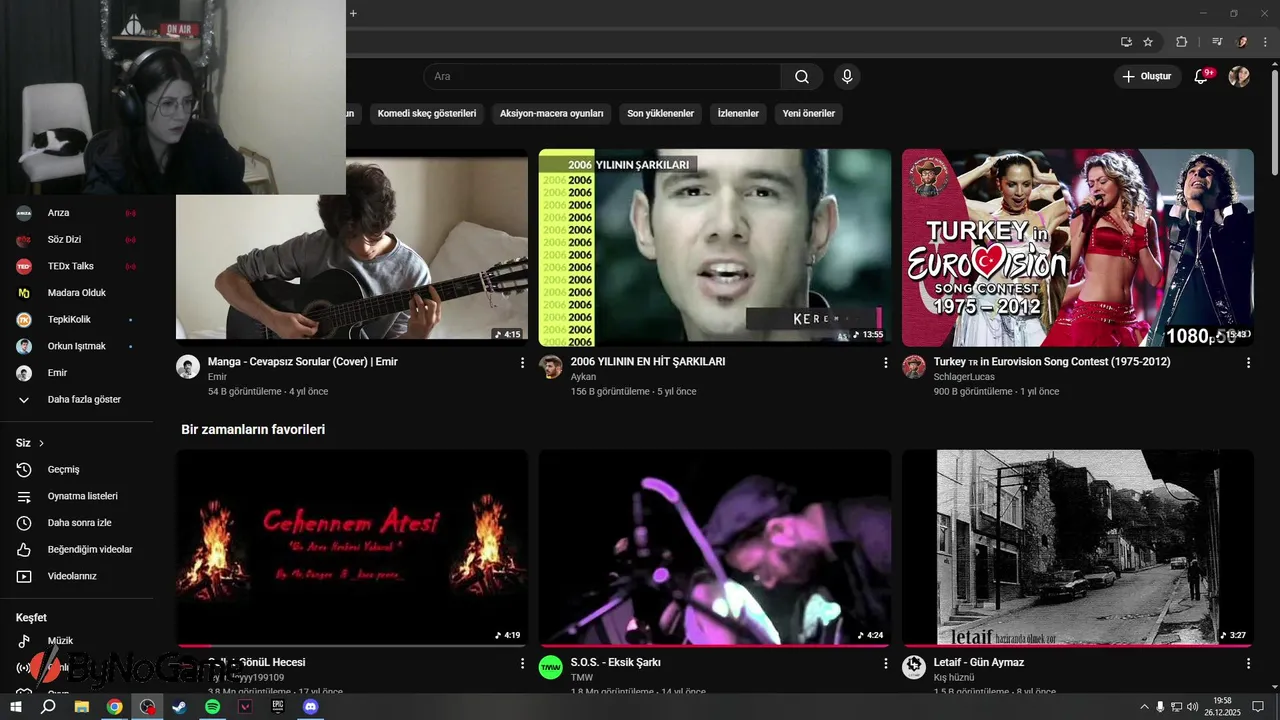Open options menu for Letaif Gün Aymaz video
This screenshot has width=1280, height=720.
pyautogui.click(x=1248, y=663)
